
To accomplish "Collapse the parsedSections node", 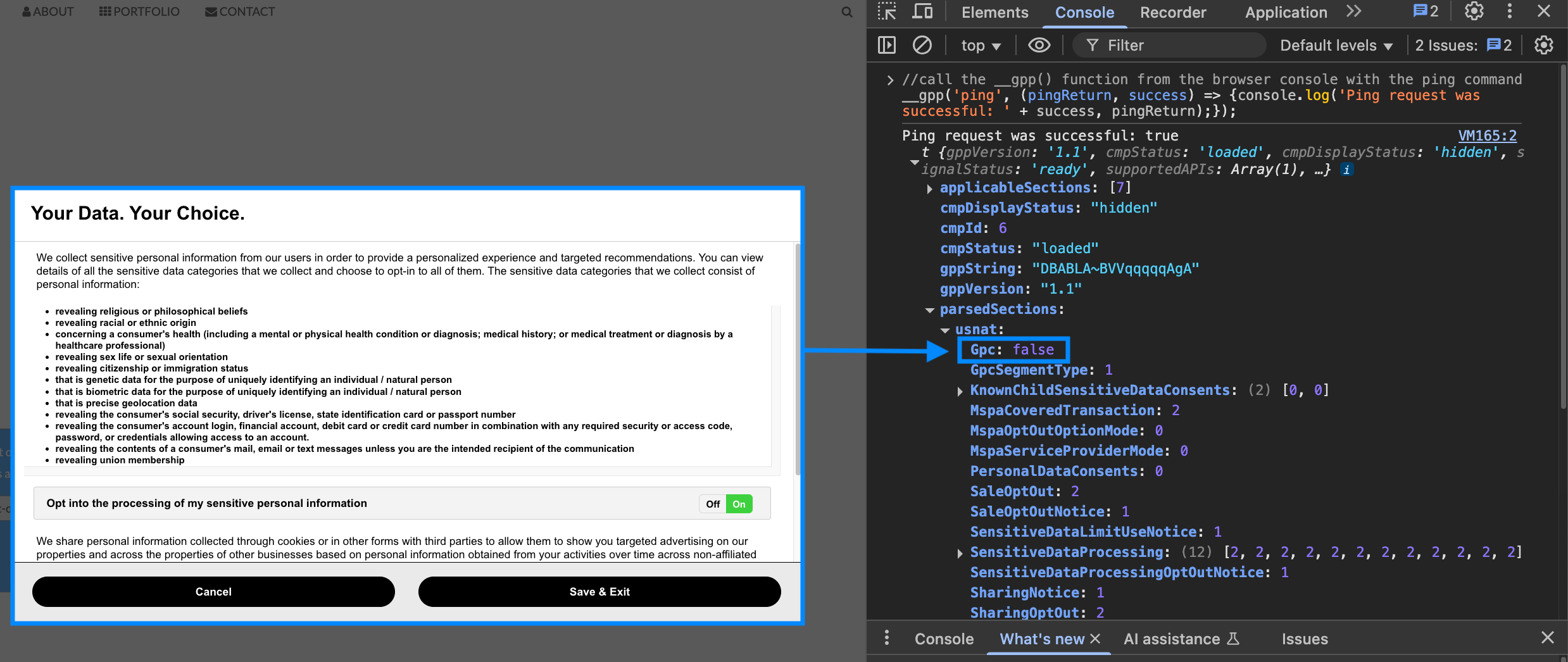I will point(929,310).
